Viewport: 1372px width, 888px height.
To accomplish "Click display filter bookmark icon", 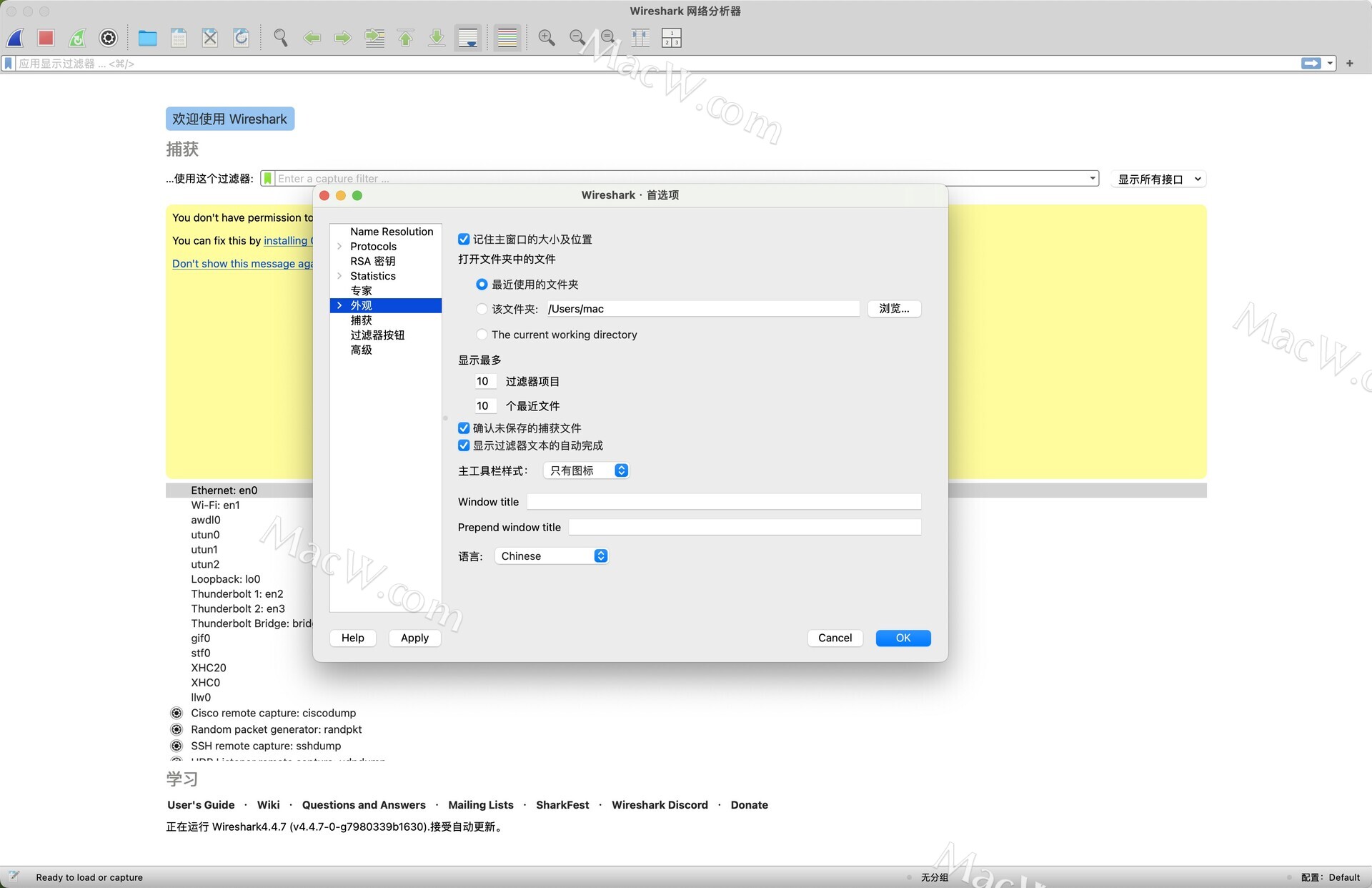I will point(9,64).
